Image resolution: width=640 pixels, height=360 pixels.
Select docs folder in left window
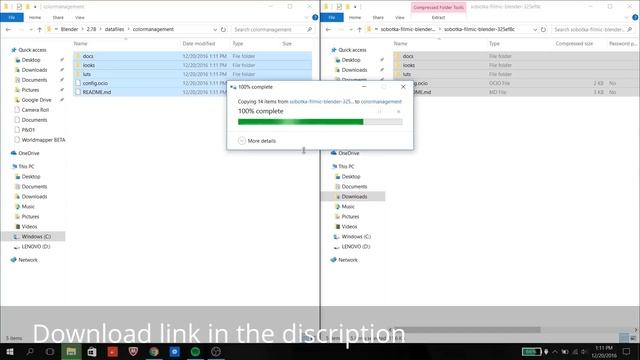pyautogui.click(x=192, y=56)
